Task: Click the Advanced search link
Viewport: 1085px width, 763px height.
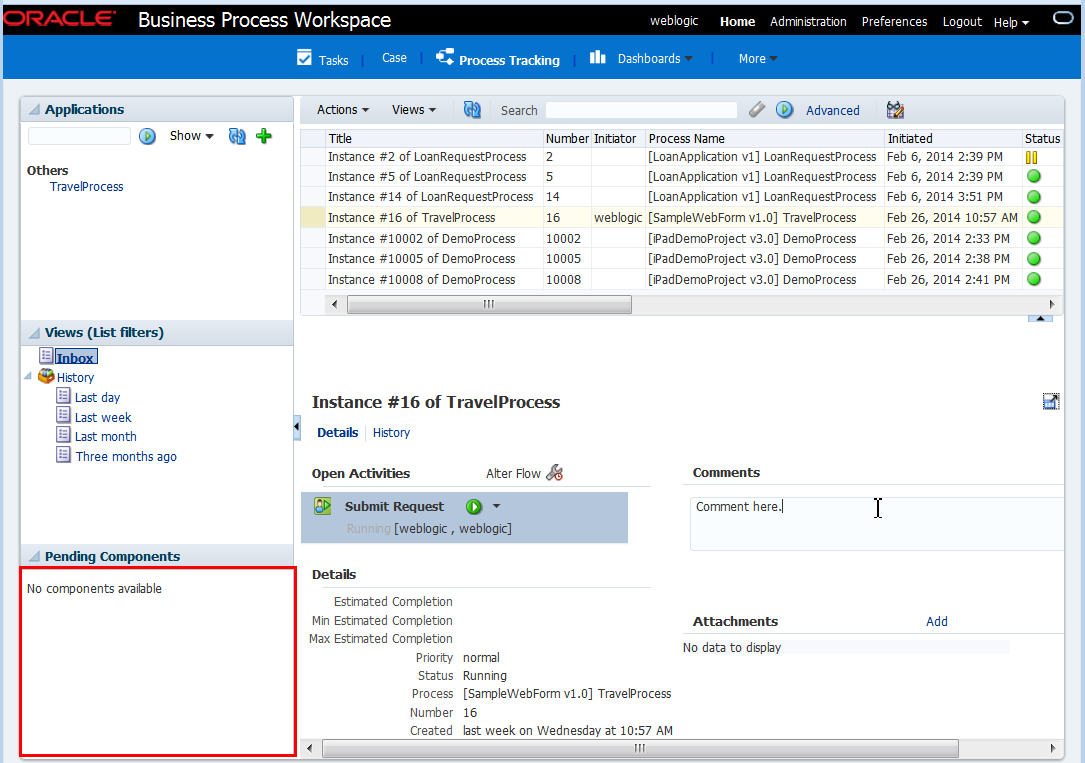Action: pos(832,111)
